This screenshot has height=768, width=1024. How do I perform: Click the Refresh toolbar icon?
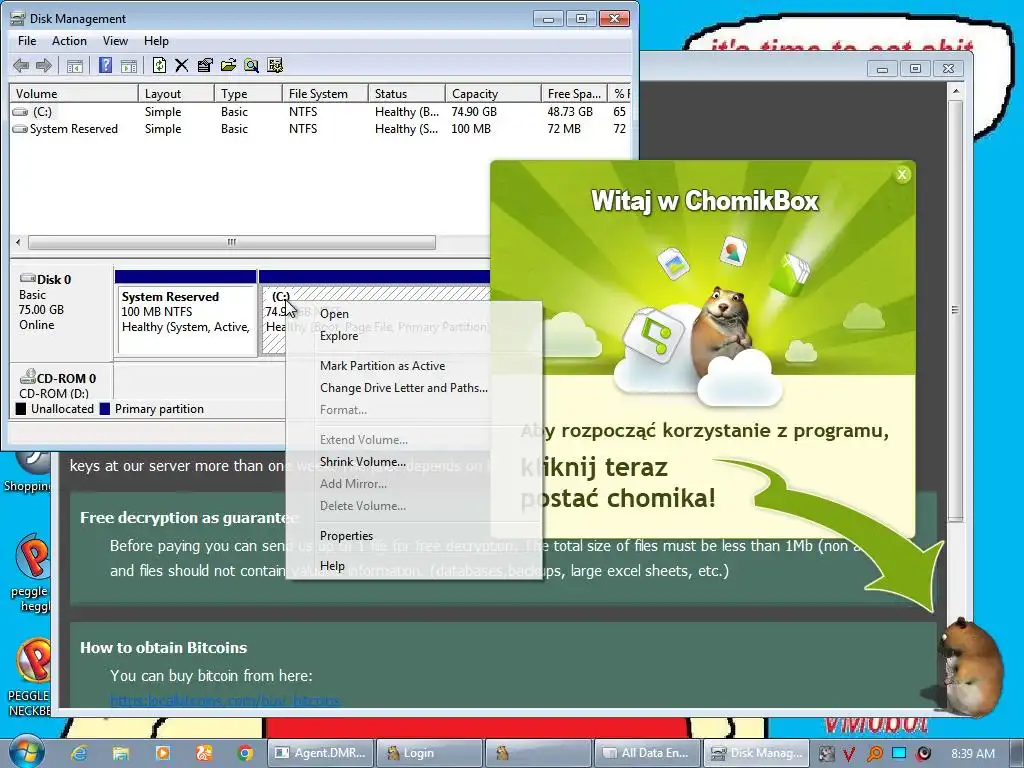[159, 65]
